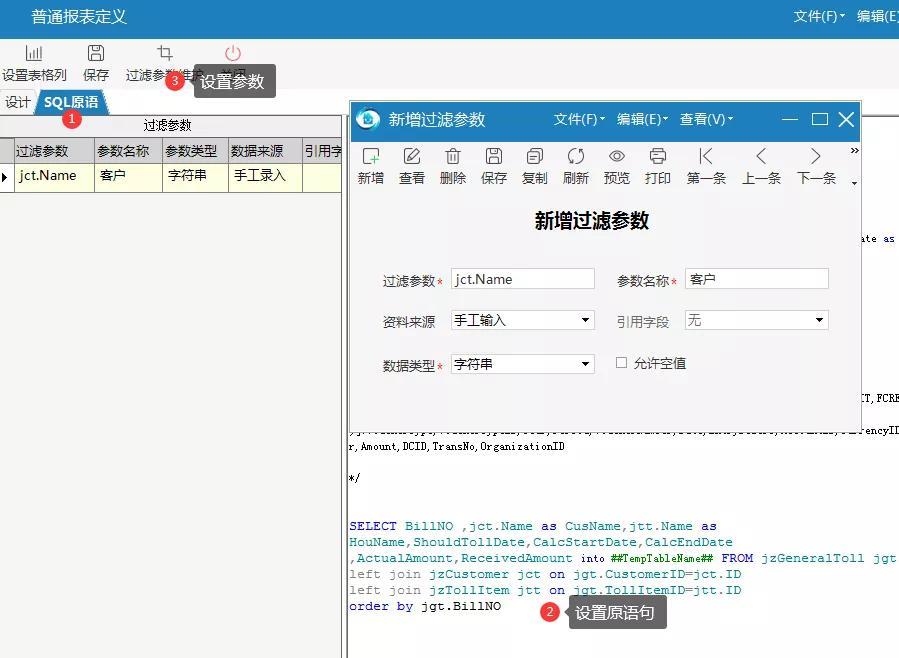The width and height of the screenshot is (899, 658).
Task: Close the 新增过滤参数 dialog
Action: point(846,119)
